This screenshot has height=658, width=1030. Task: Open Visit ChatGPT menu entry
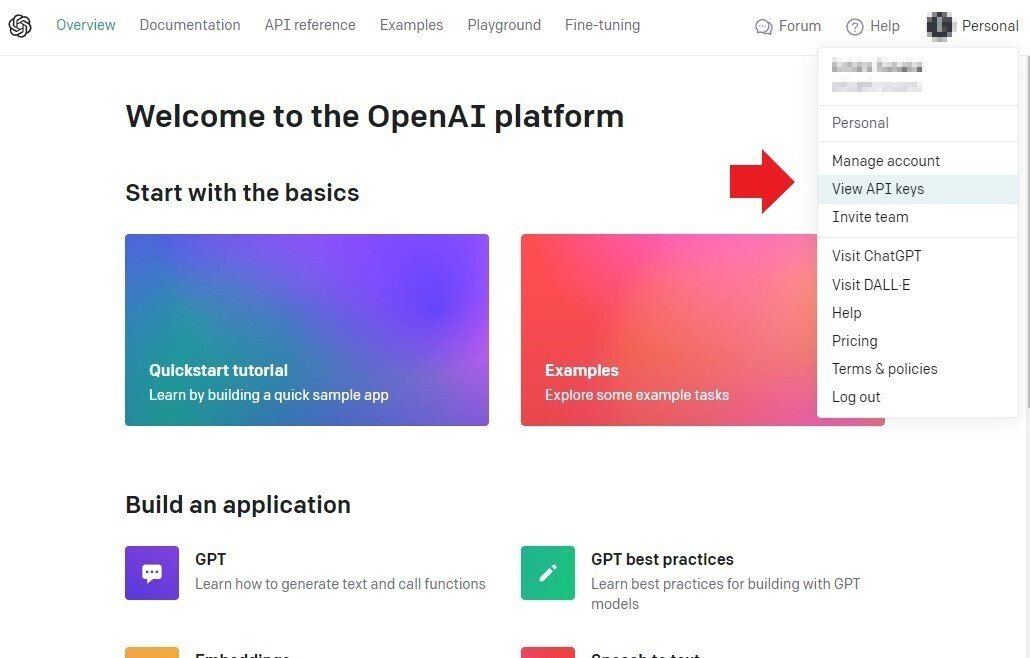pos(918,256)
